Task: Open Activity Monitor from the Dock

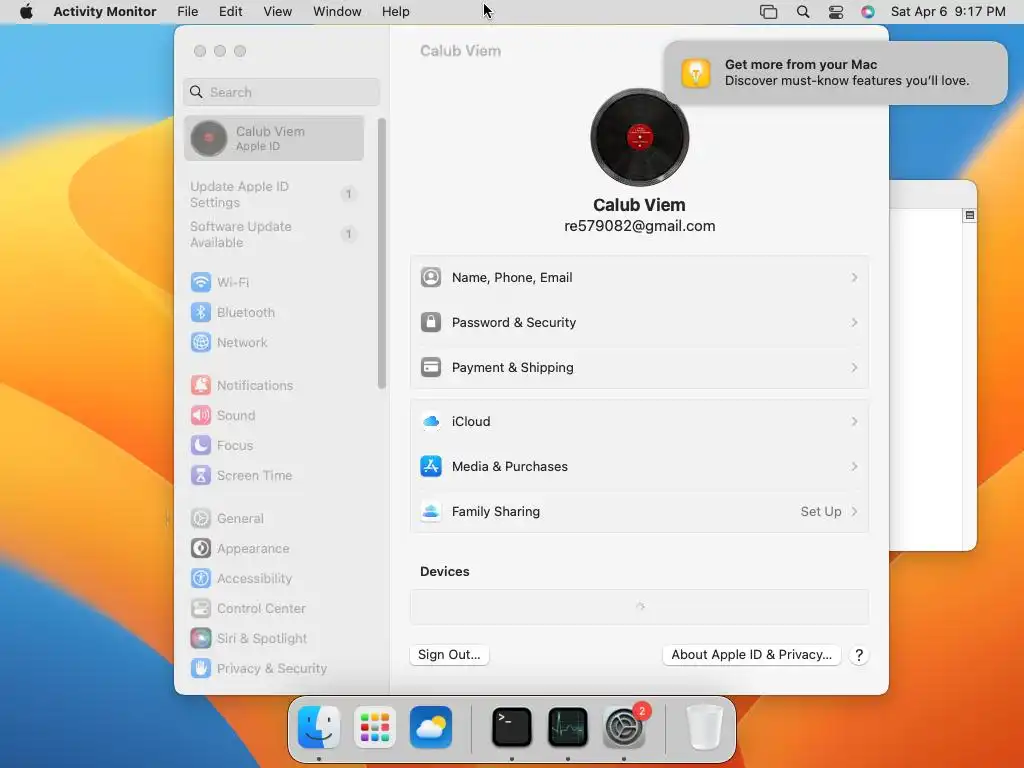Action: coord(568,727)
